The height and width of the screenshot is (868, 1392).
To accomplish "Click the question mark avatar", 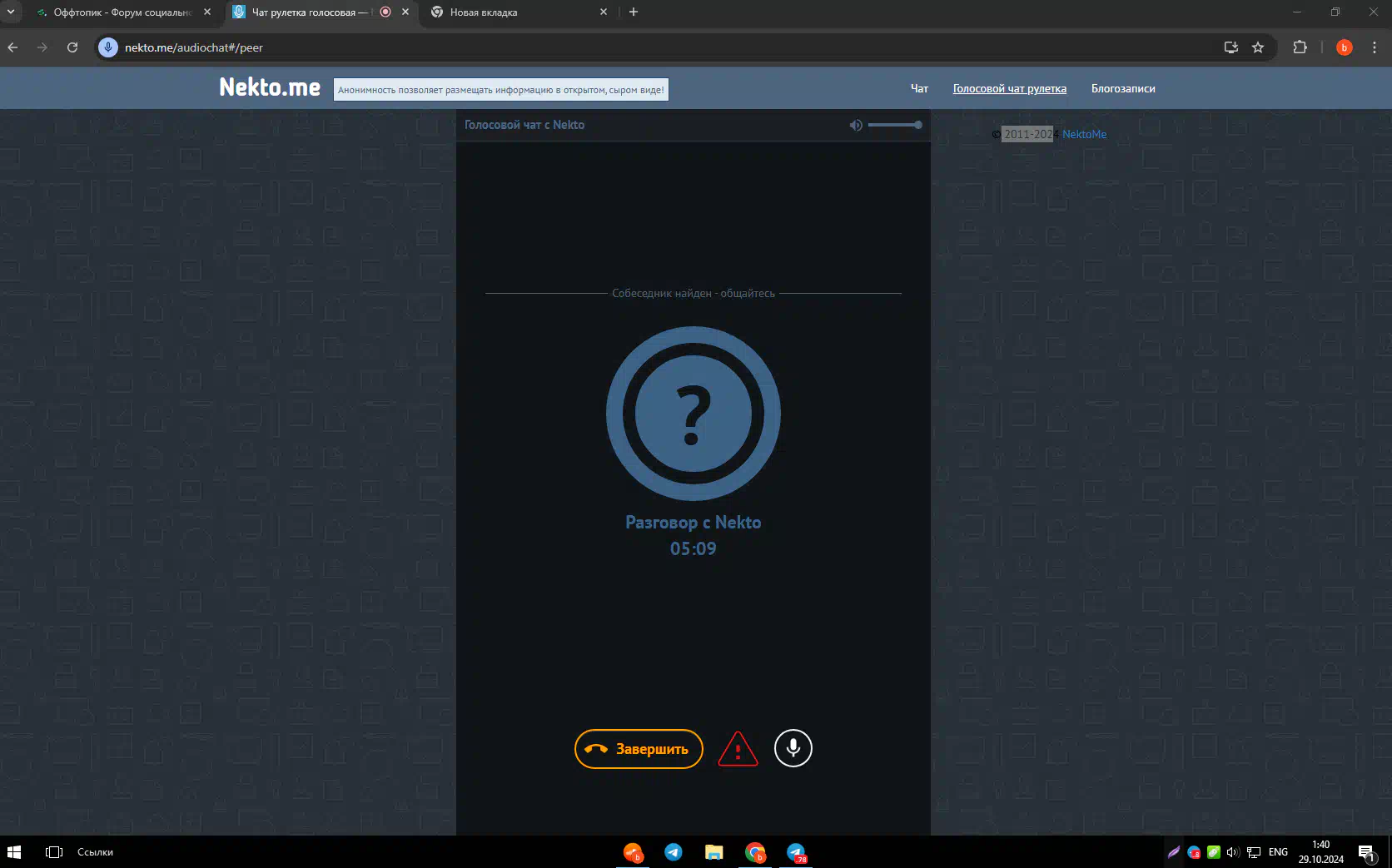I will click(694, 414).
